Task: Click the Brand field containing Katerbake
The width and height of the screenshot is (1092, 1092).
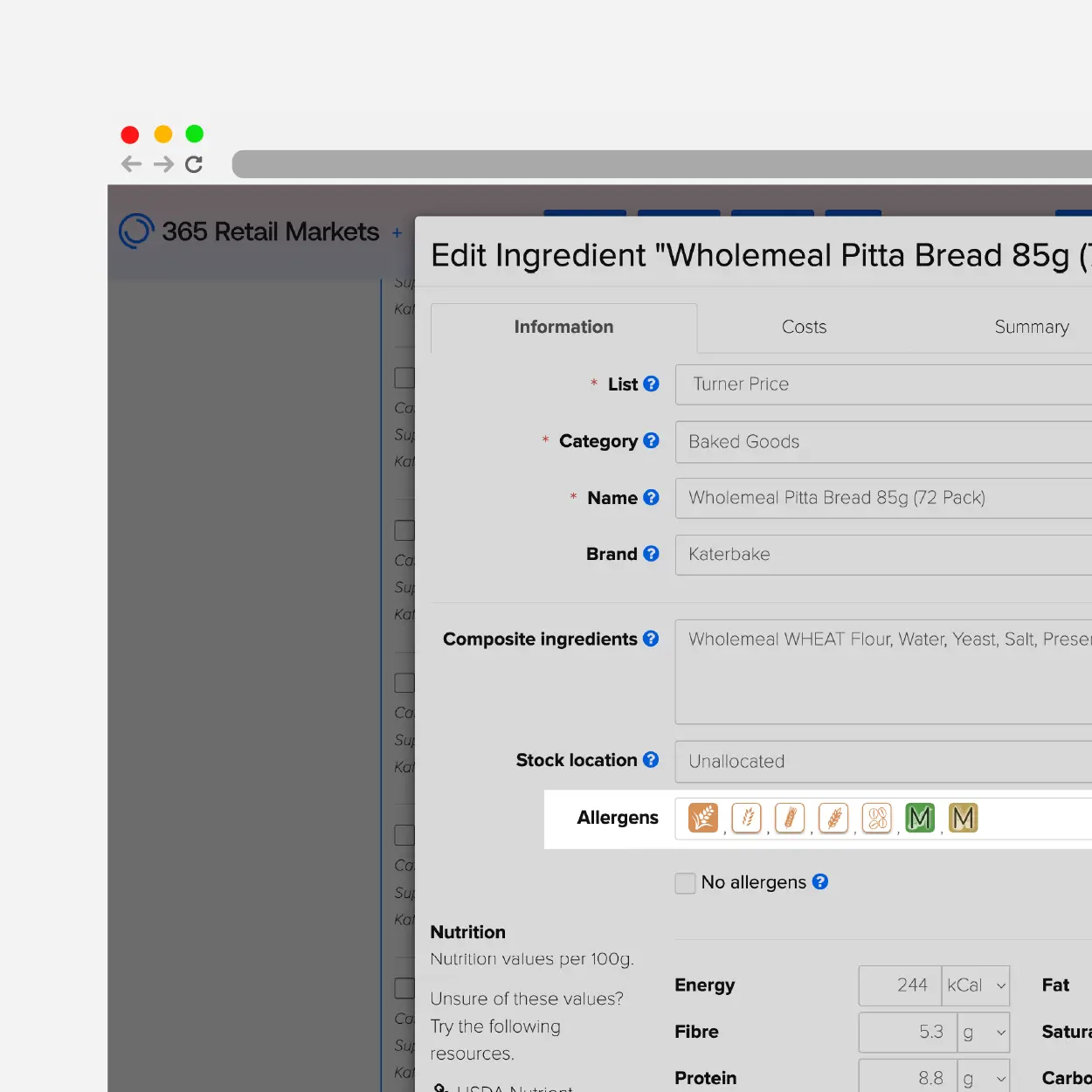Action: coord(883,554)
